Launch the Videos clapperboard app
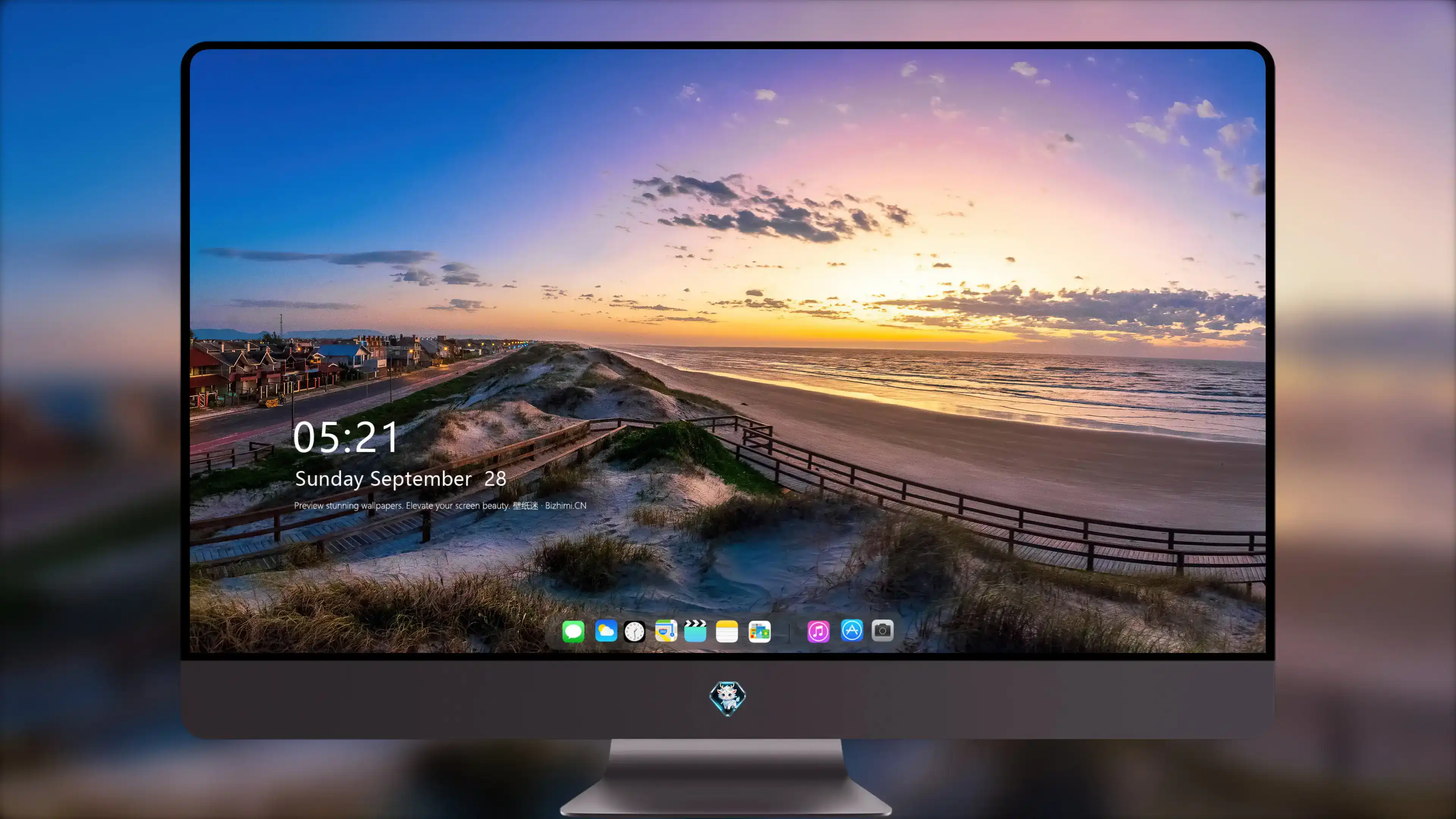1456x819 pixels. 695,631
